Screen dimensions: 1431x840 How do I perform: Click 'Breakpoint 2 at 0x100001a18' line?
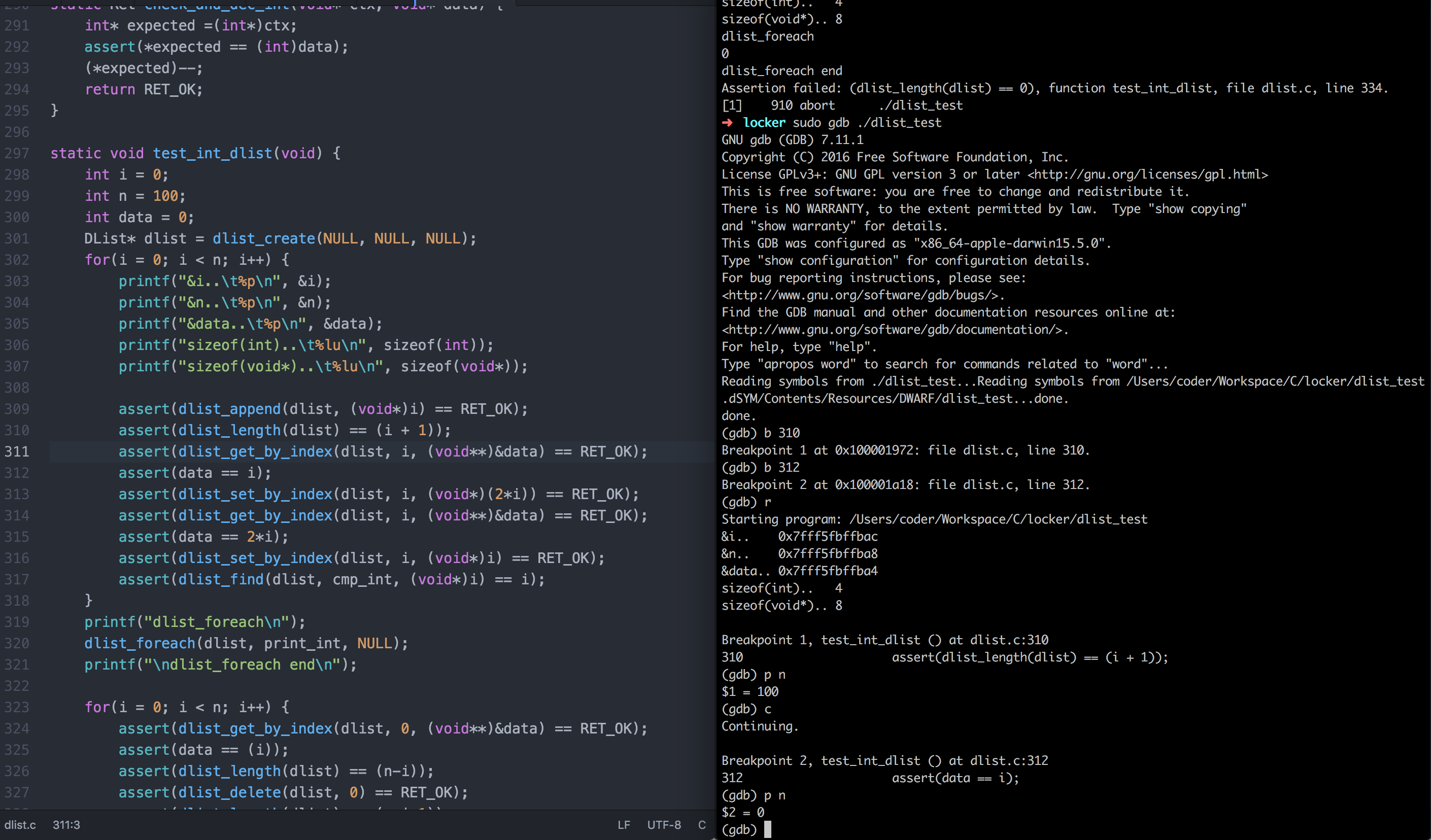(906, 485)
